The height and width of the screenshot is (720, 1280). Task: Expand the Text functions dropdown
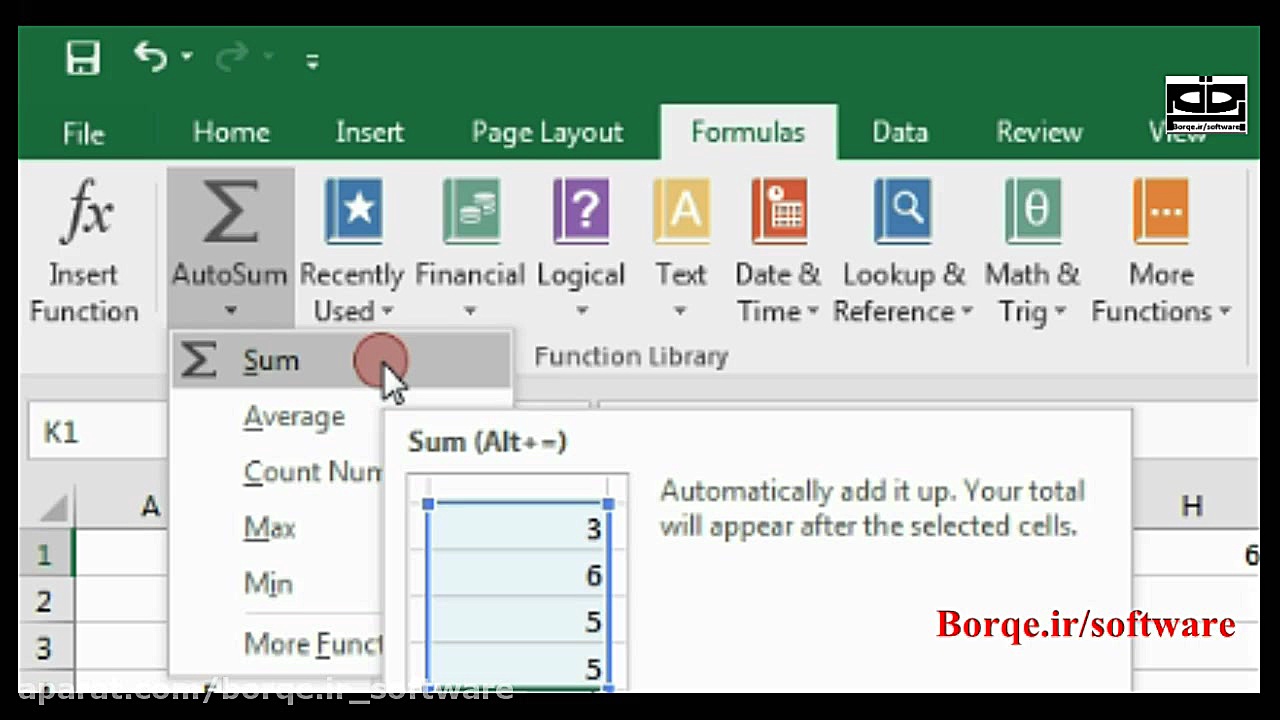coord(681,249)
